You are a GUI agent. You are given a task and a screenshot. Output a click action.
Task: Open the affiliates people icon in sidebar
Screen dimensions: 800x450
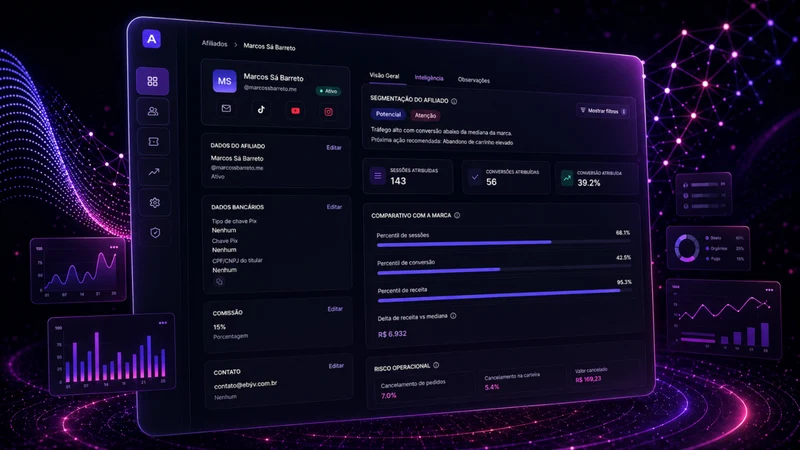coord(153,111)
